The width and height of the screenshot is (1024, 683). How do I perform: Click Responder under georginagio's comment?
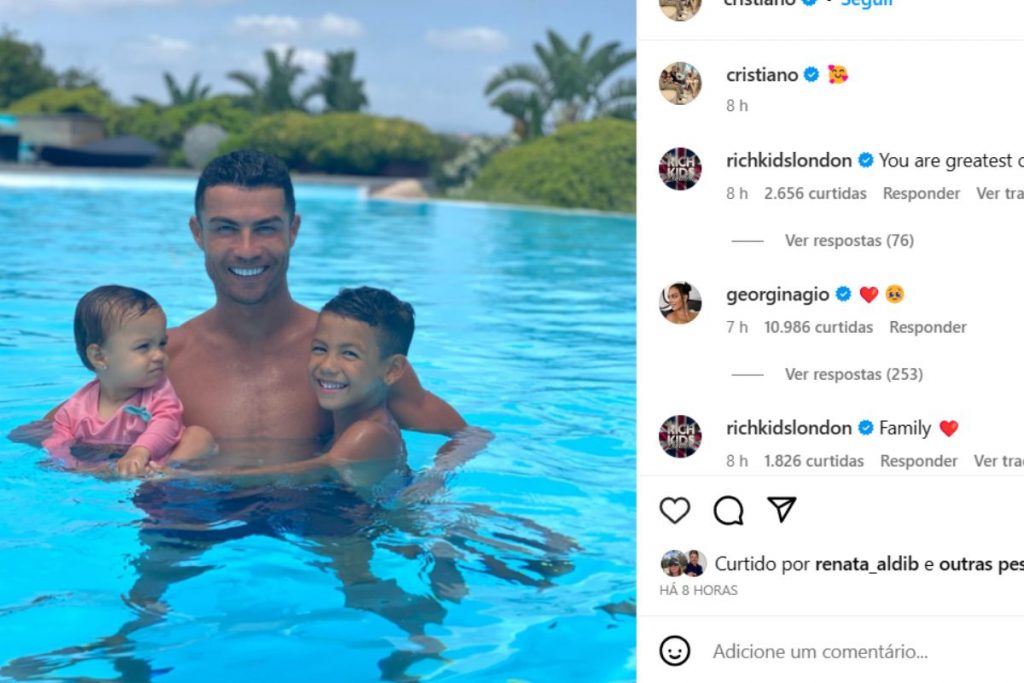click(927, 327)
